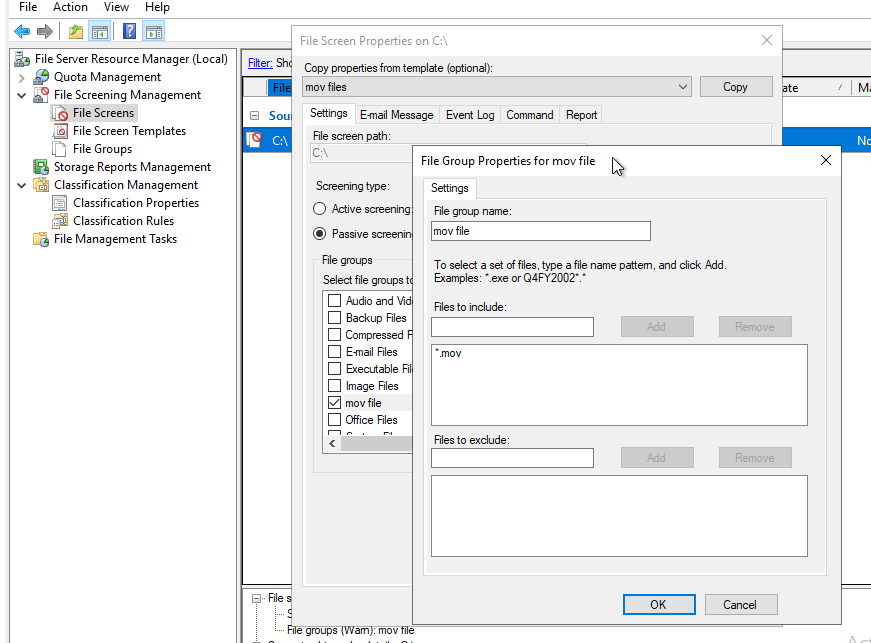Image resolution: width=871 pixels, height=643 pixels.
Task: Select the Passive screening radio button
Action: (x=320, y=234)
